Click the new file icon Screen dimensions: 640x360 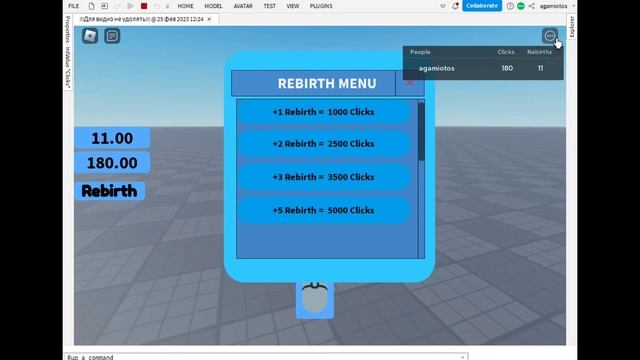click(x=91, y=6)
